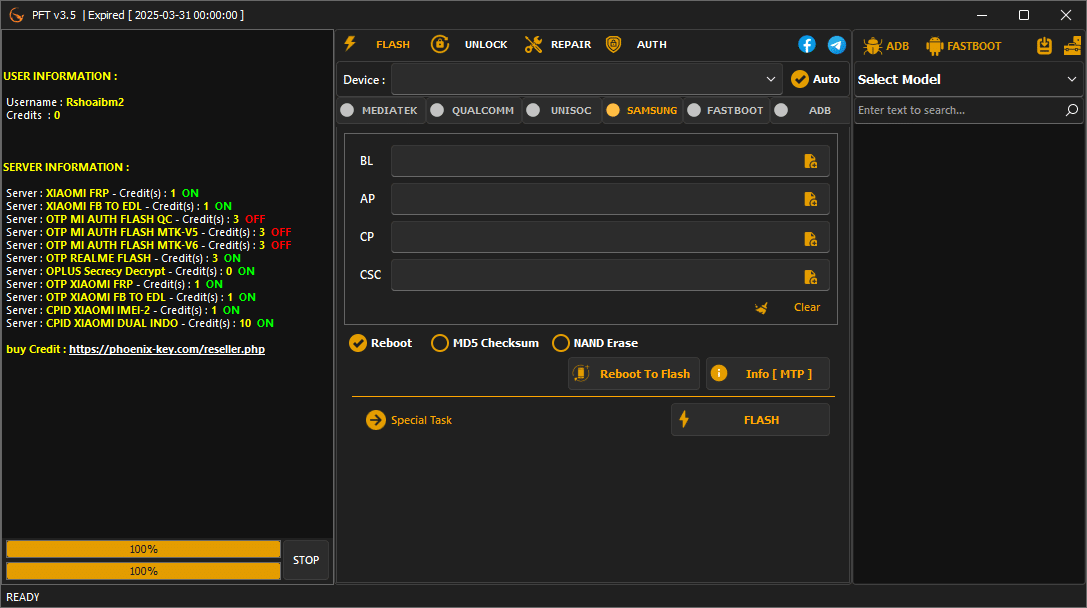Click the REPAIR wrench icon
The image size is (1087, 608).
point(533,44)
